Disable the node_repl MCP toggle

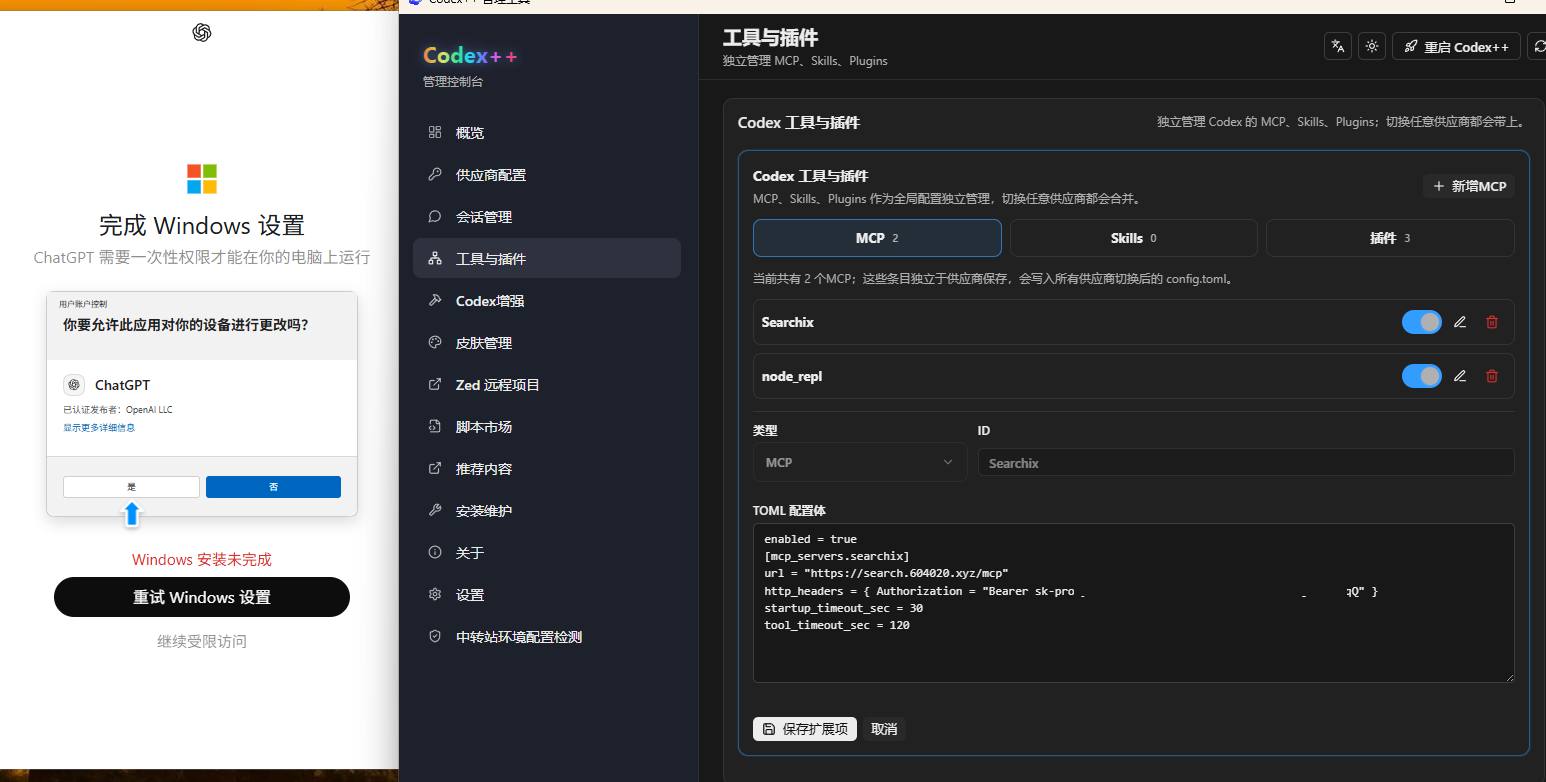click(x=1421, y=376)
